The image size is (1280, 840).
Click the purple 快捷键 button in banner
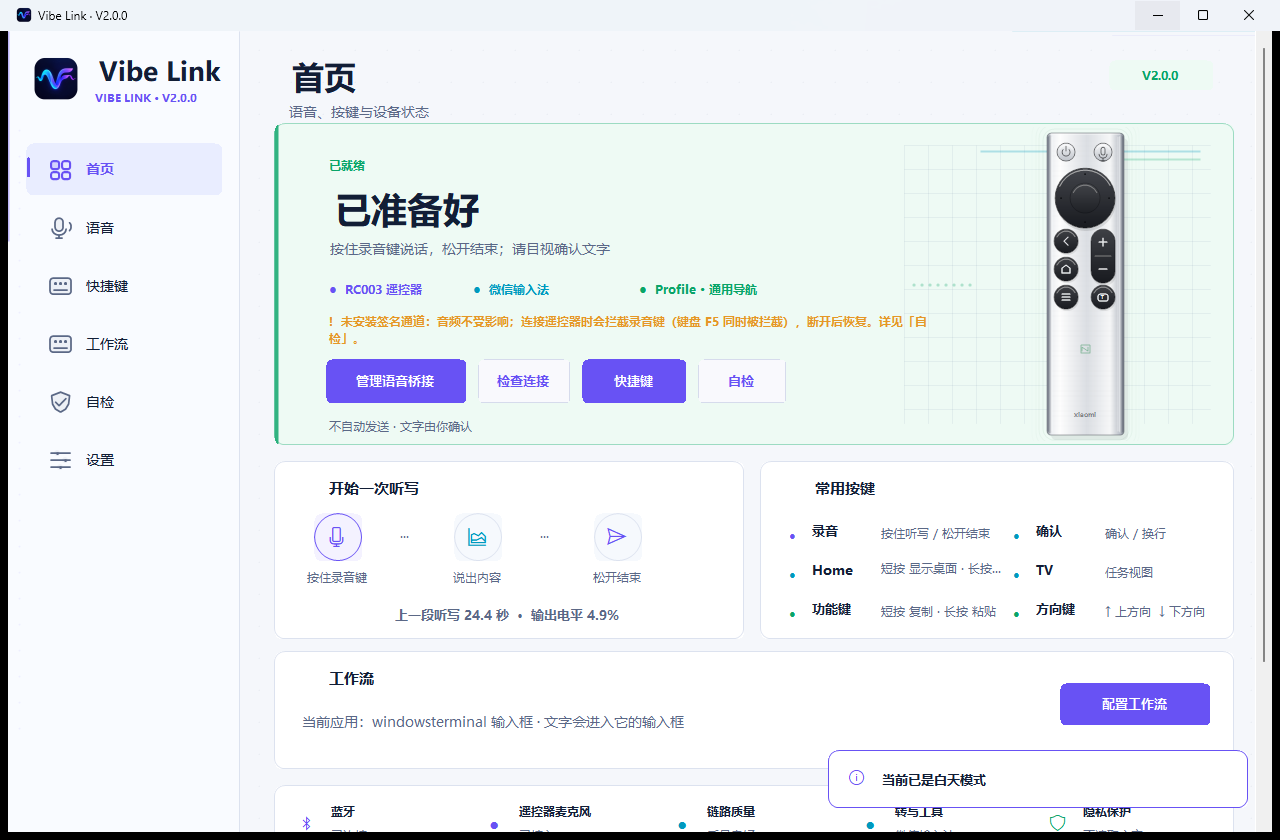(634, 381)
